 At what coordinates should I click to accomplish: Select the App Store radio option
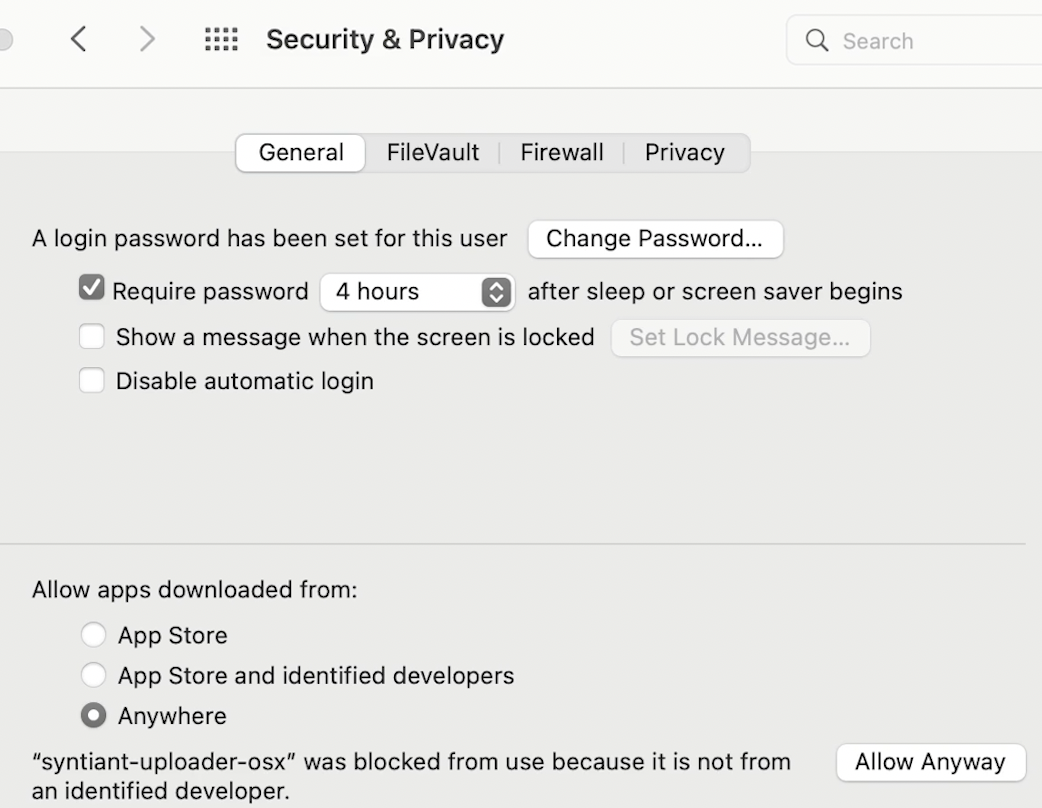click(93, 635)
